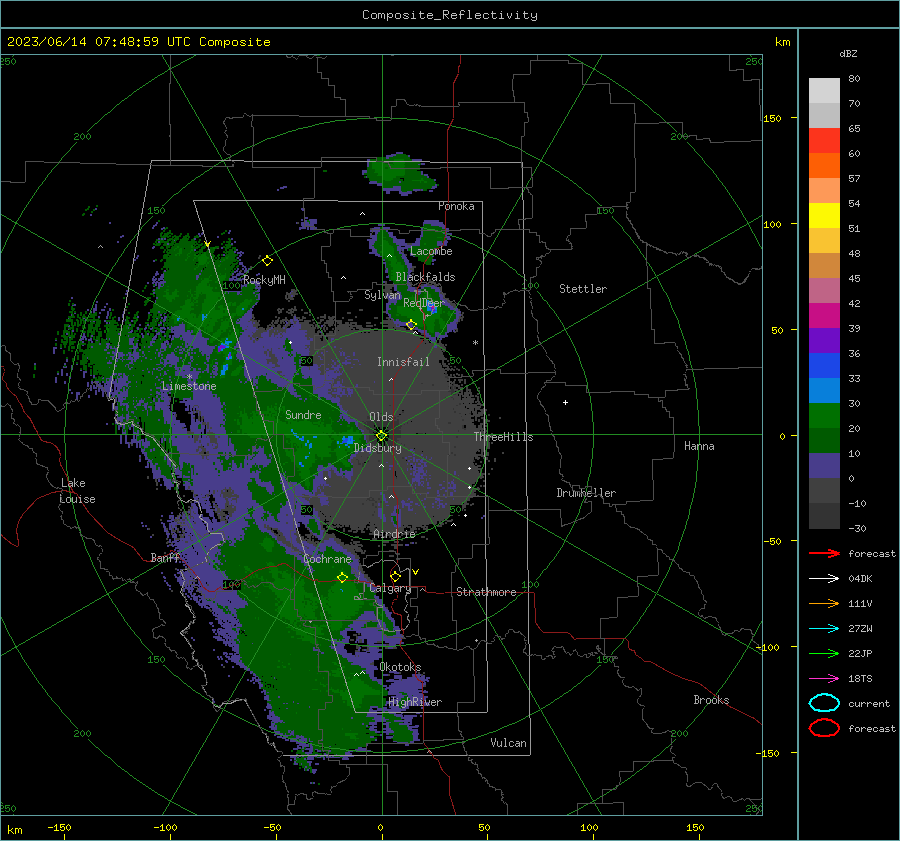Click the dBZ legend heading
This screenshot has width=900, height=841.
(x=848, y=53)
